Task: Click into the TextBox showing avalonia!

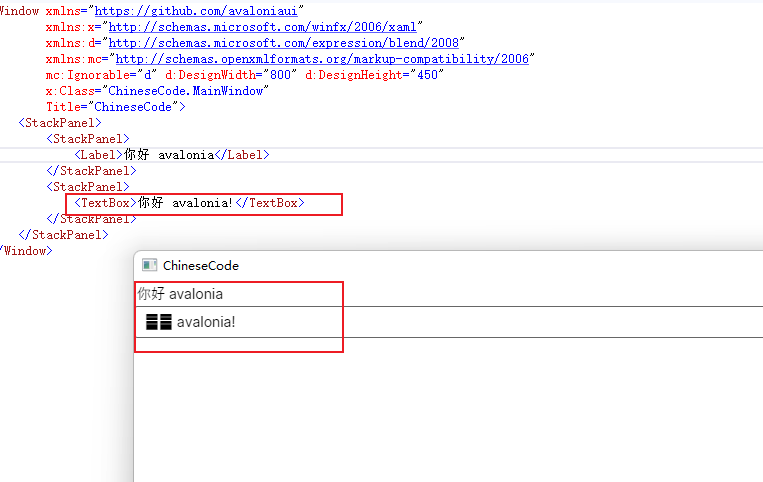Action: [450, 322]
